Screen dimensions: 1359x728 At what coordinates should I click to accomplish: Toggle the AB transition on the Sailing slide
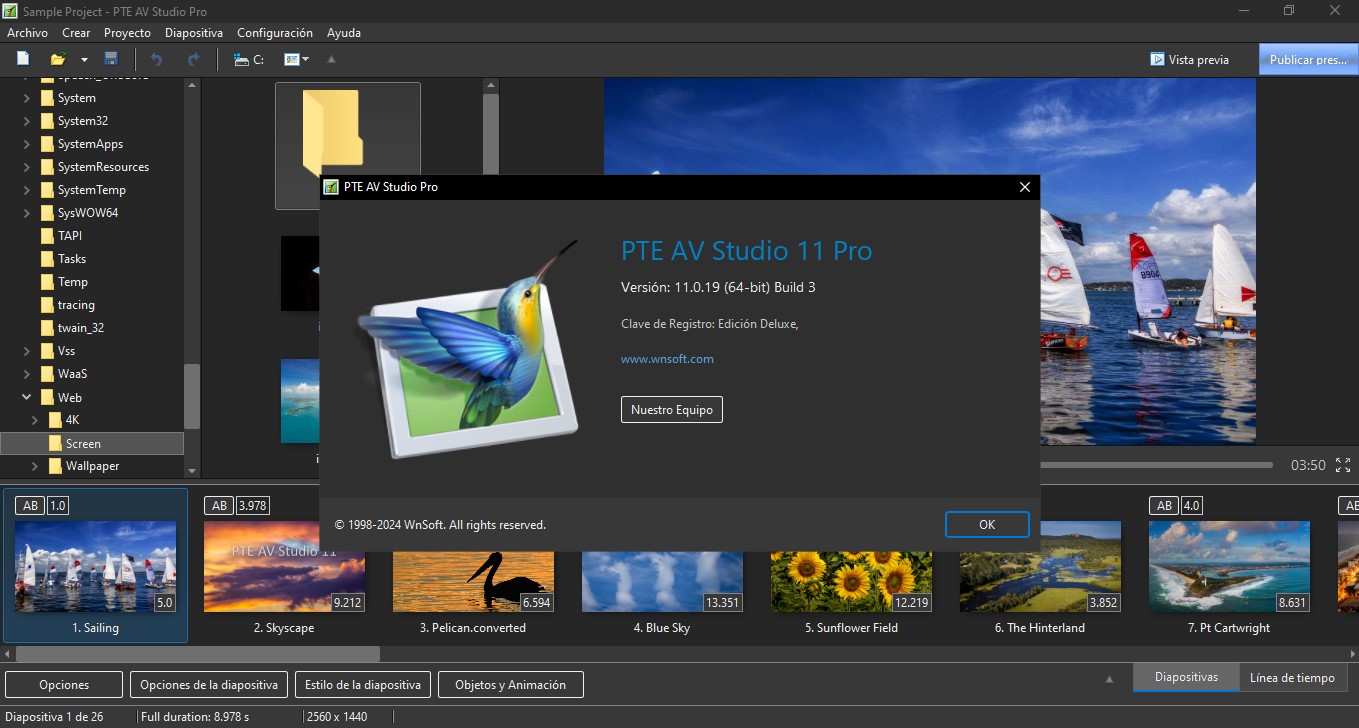point(29,505)
